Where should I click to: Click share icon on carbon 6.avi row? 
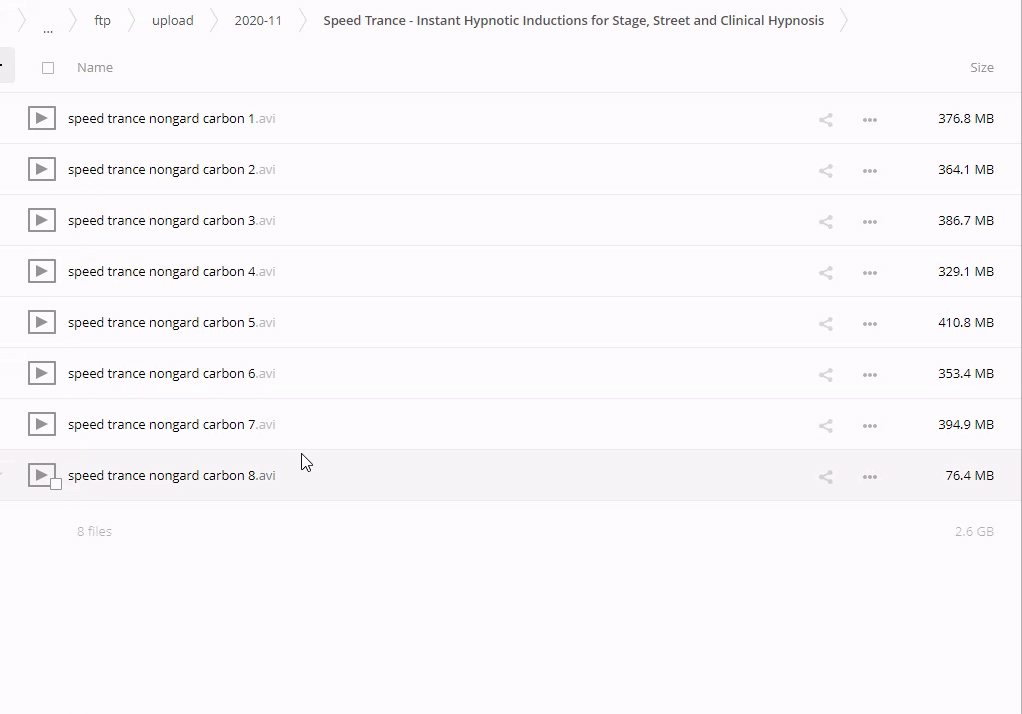coord(825,374)
